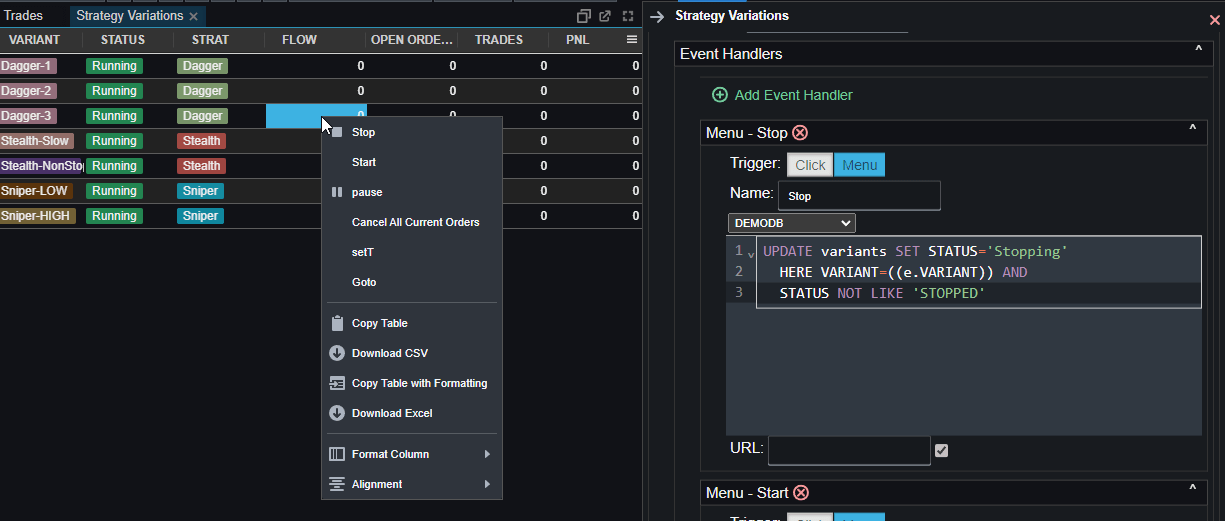This screenshot has height=521, width=1225.
Task: Collapse the Menu - Stop section
Action: (x=1192, y=129)
